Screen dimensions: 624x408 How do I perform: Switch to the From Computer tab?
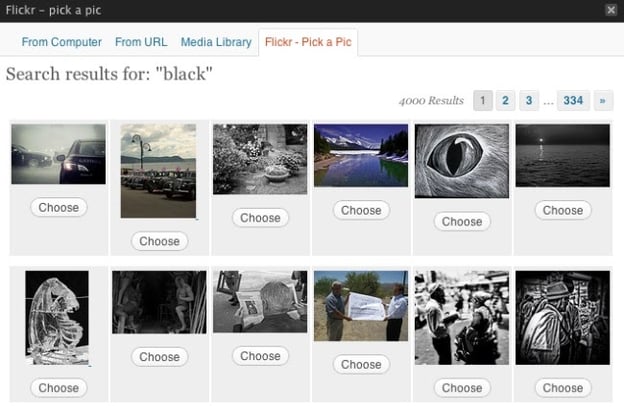pyautogui.click(x=62, y=42)
